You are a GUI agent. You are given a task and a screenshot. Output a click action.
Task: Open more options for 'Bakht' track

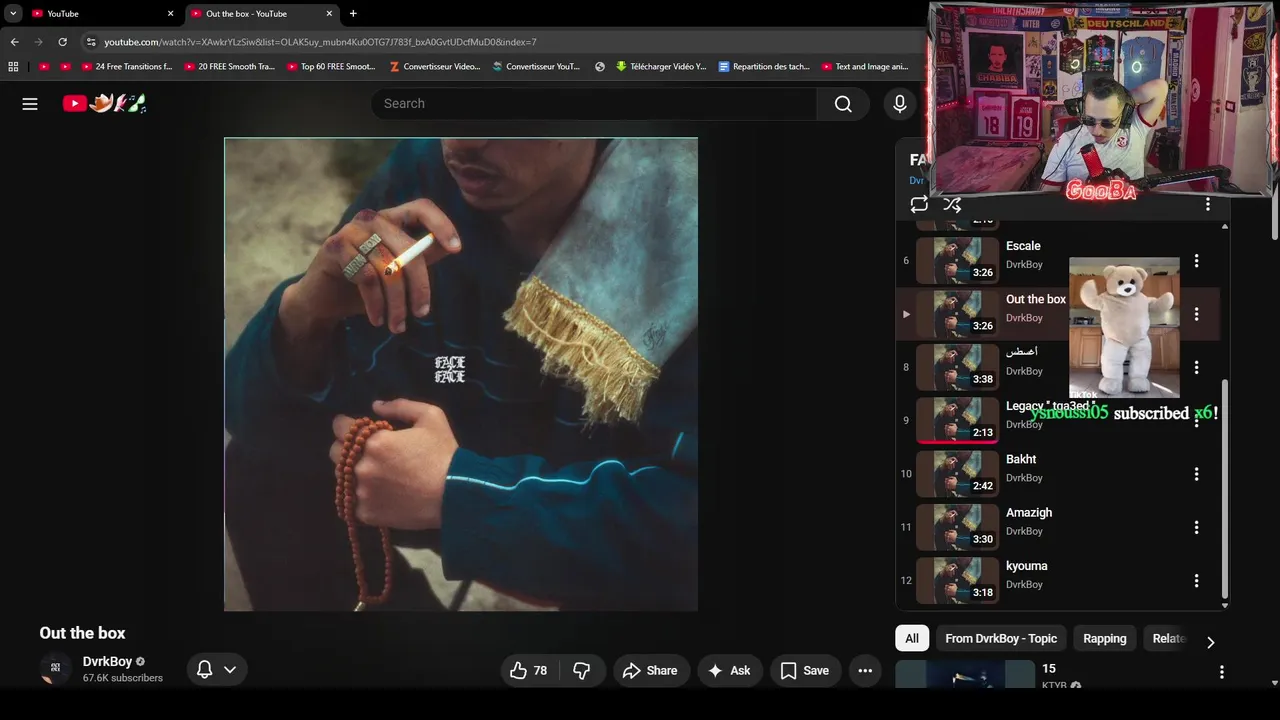[1196, 474]
